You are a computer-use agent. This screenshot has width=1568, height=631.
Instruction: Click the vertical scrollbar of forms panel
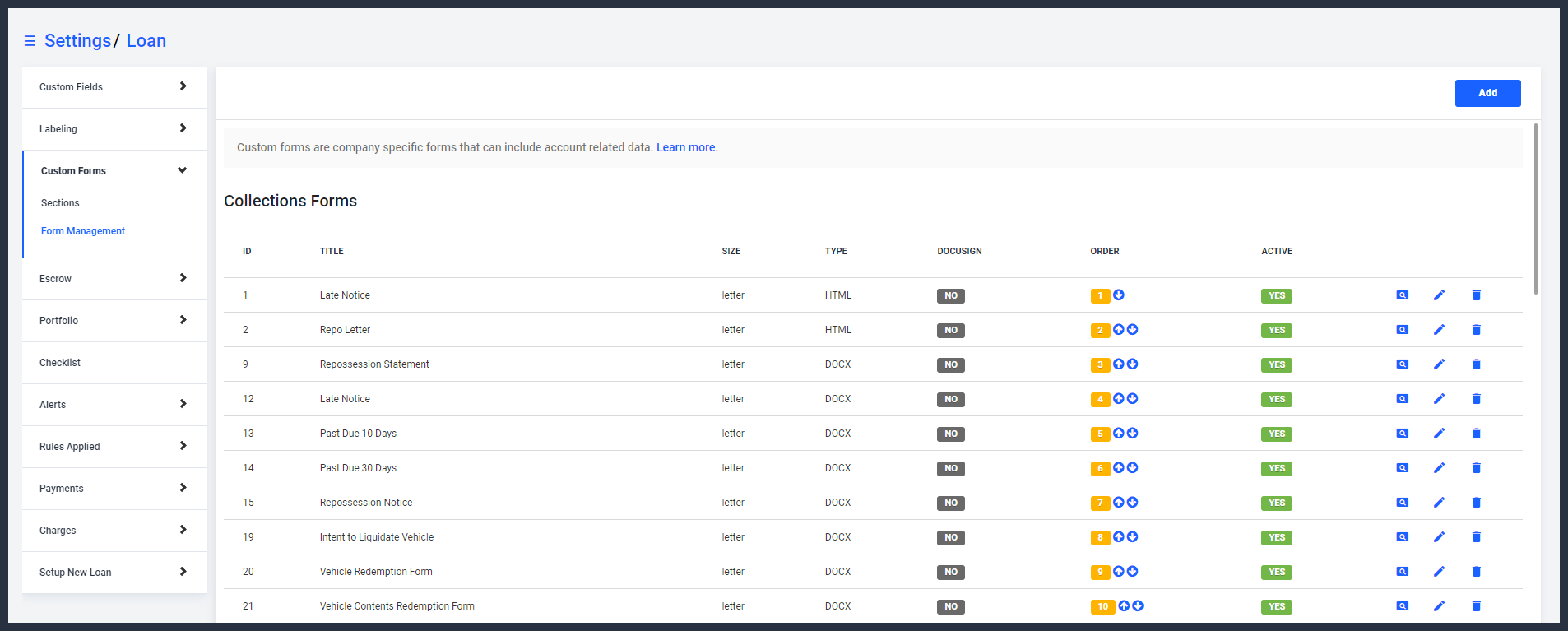[1535, 209]
